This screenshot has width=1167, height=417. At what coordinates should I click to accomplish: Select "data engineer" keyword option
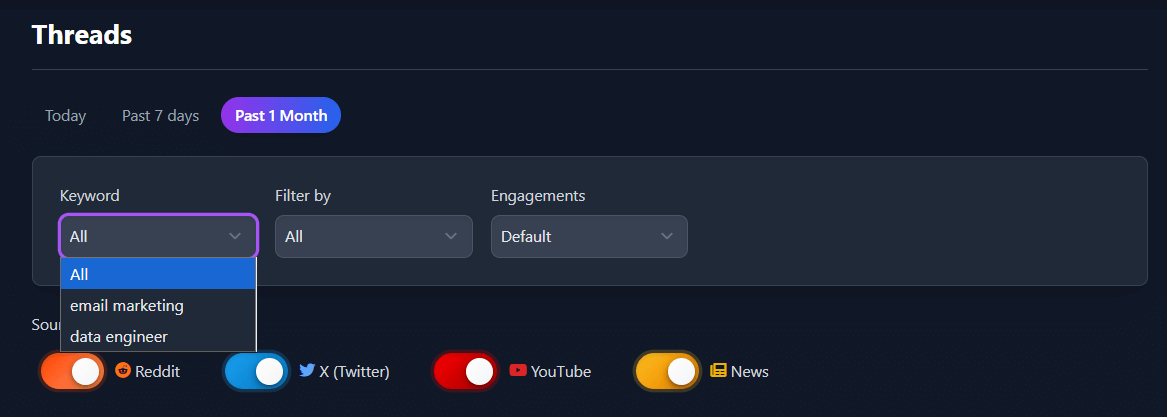tap(119, 337)
